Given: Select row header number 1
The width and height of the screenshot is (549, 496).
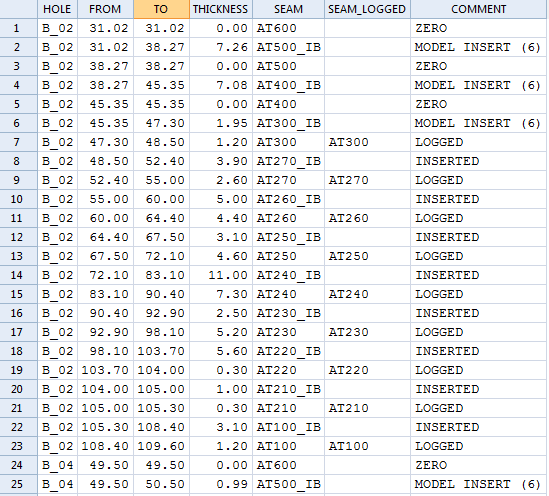Looking at the screenshot, I should [19, 28].
